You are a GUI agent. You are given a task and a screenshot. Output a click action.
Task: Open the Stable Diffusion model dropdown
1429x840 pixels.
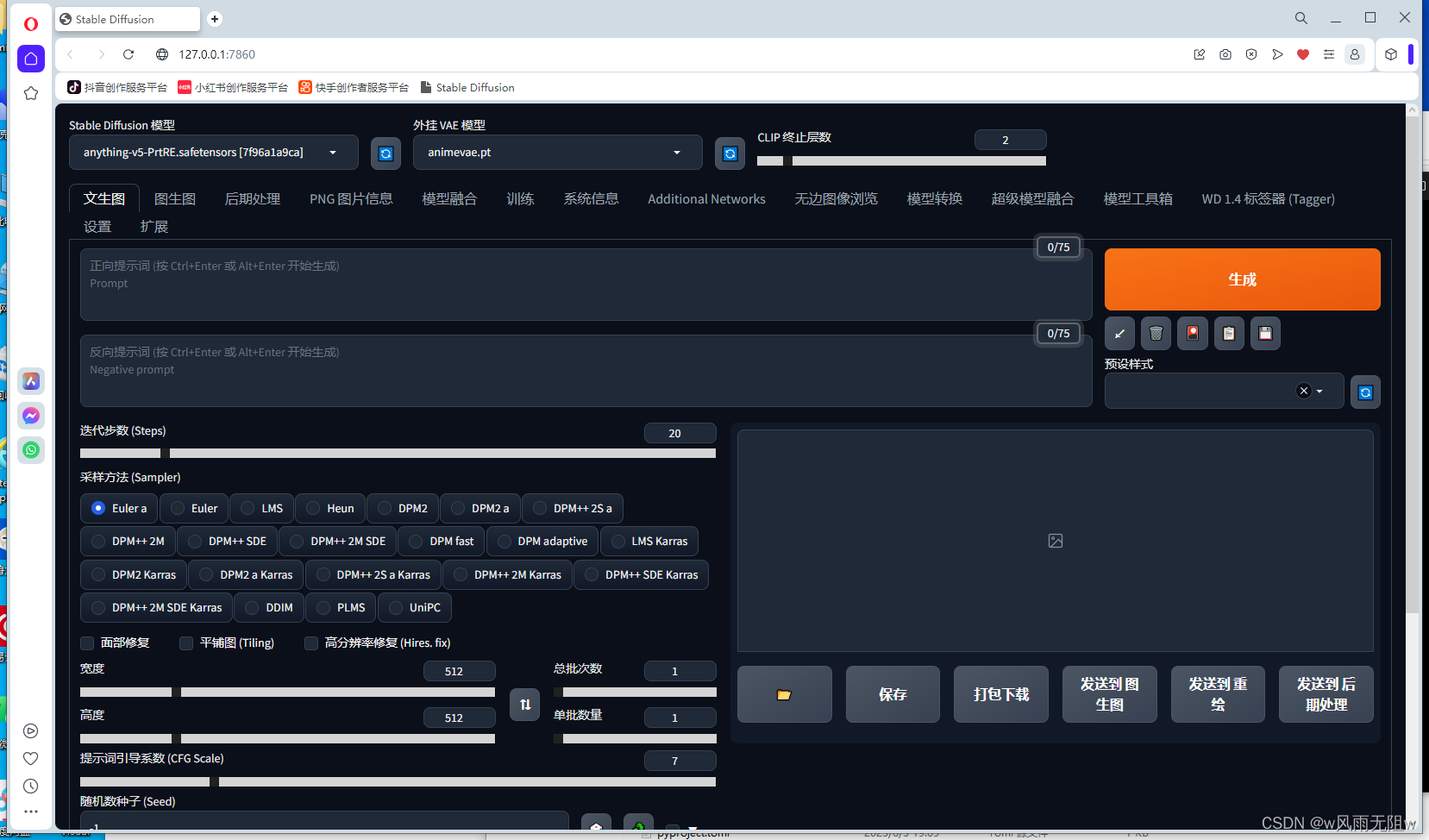click(x=214, y=153)
